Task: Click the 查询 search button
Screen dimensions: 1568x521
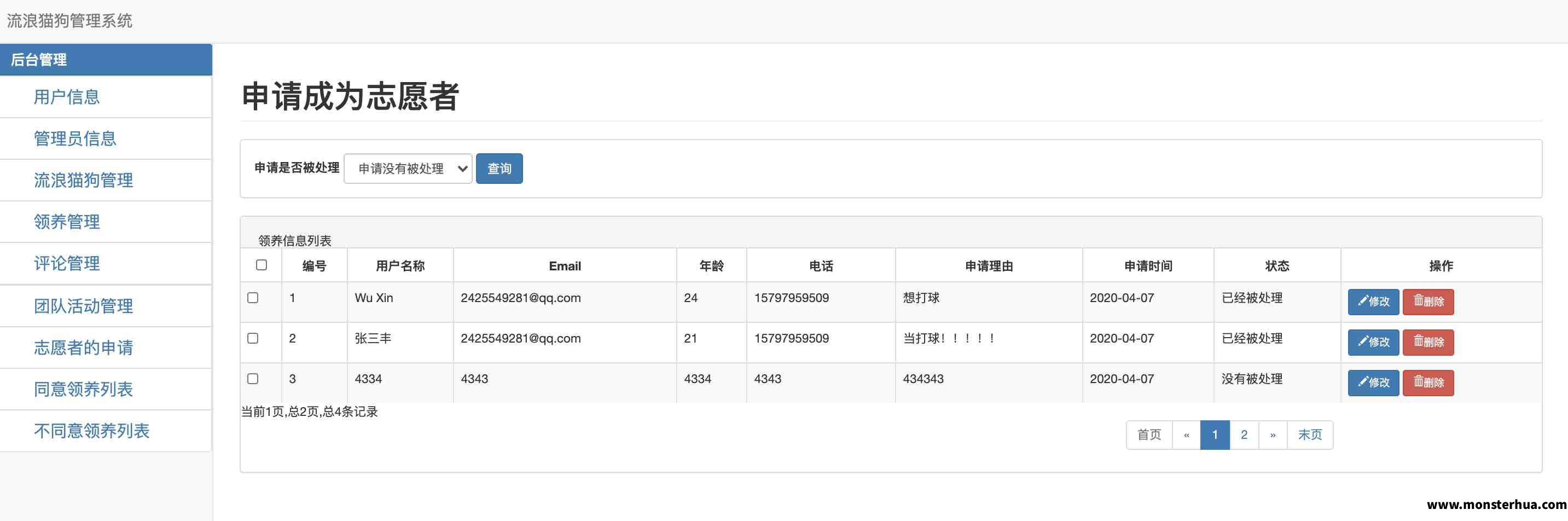Action: (x=499, y=169)
